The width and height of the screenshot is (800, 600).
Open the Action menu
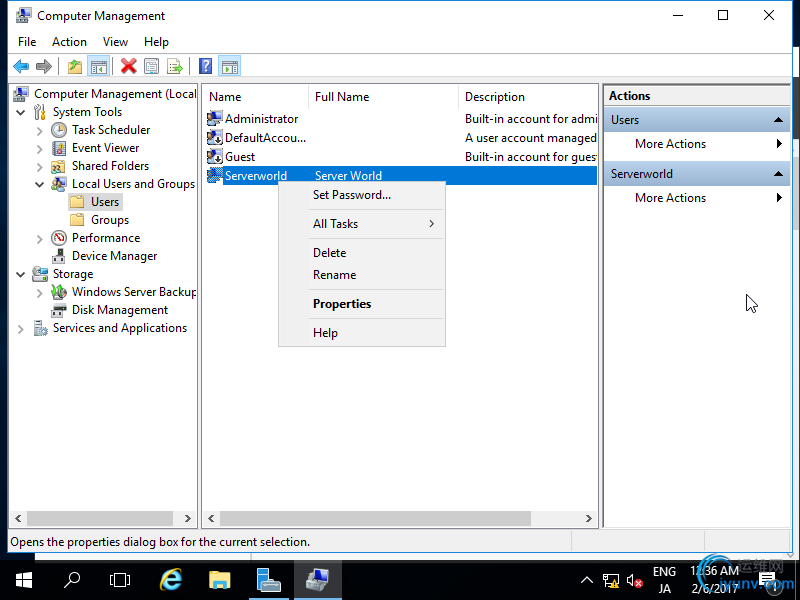point(69,42)
